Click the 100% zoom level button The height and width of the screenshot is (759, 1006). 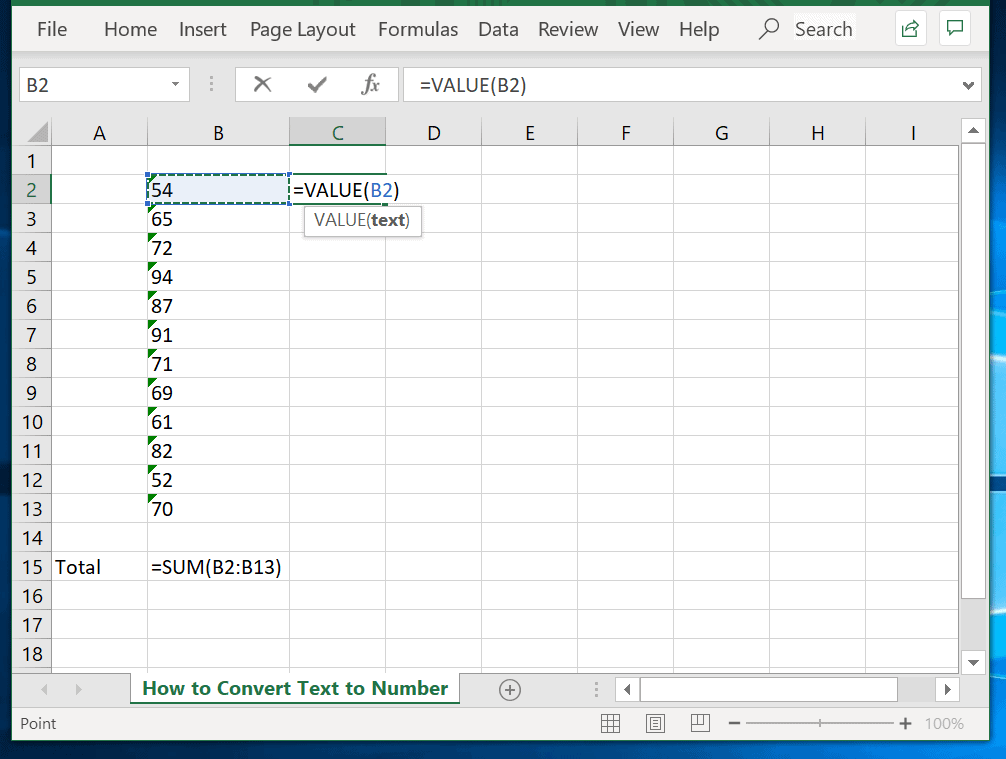[947, 723]
